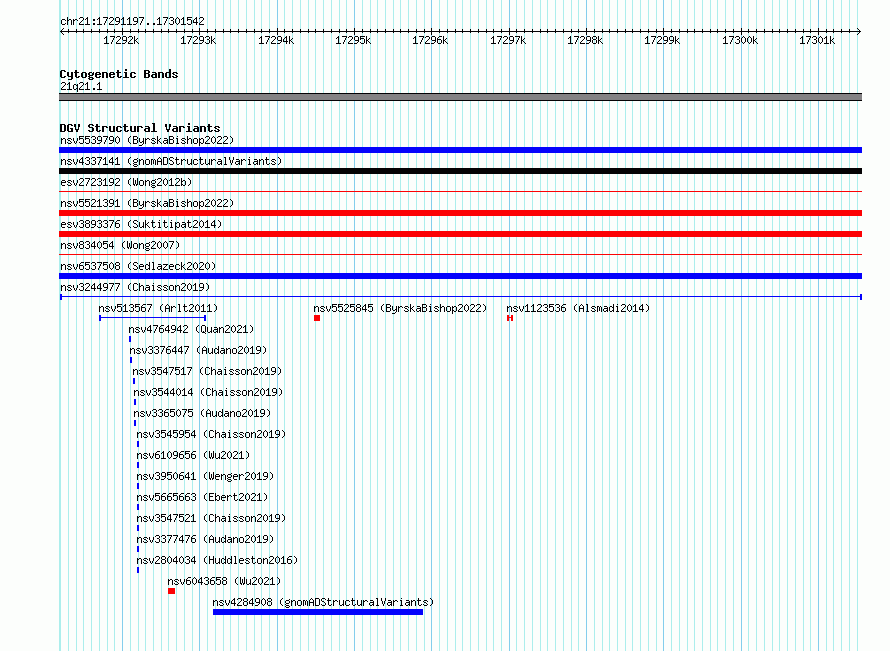The image size is (890, 651).
Task: Click the red square glyph under nsv6043658
Action: click(x=171, y=591)
